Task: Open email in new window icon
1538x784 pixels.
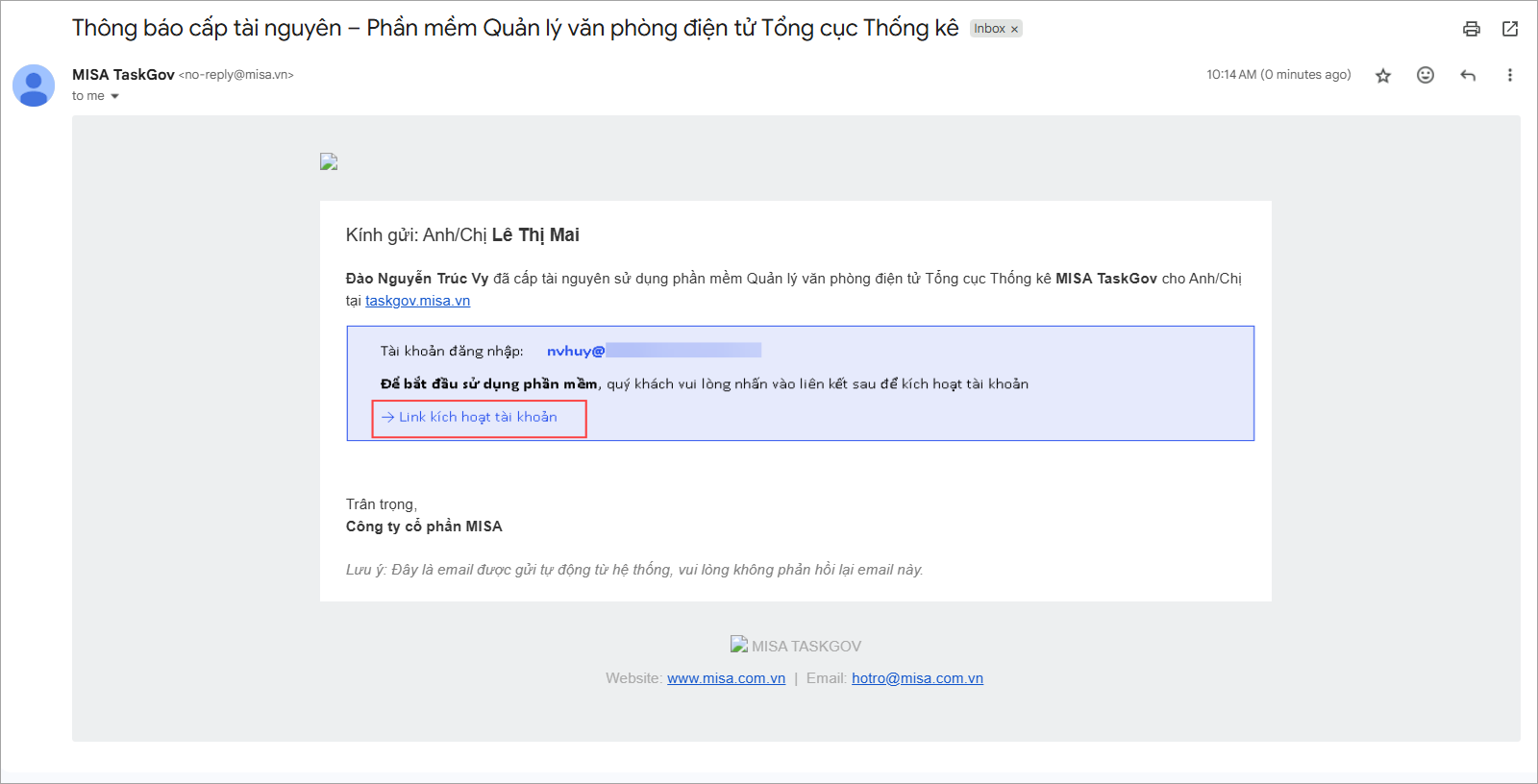Action: coord(1510,29)
